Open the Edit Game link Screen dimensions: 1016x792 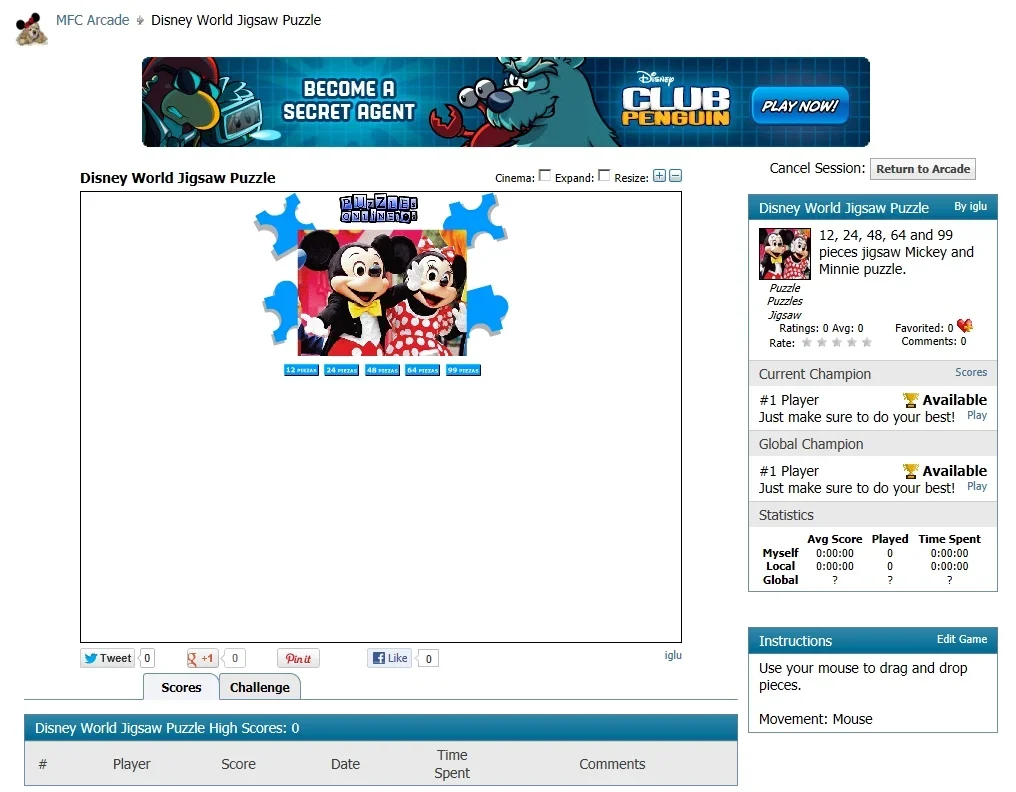click(x=962, y=639)
